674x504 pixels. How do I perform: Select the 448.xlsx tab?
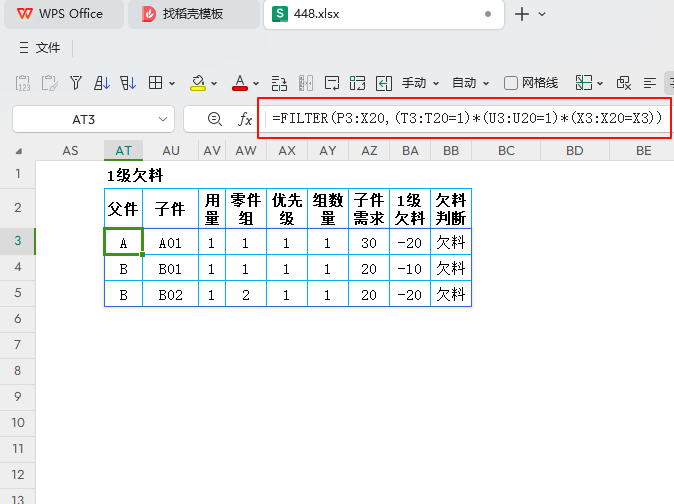383,14
